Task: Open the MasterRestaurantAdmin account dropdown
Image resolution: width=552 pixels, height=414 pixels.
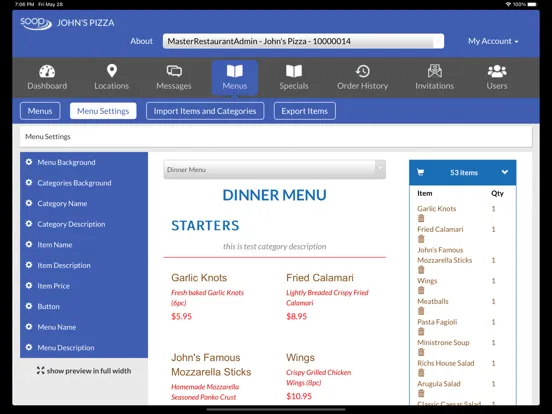Action: 303,41
